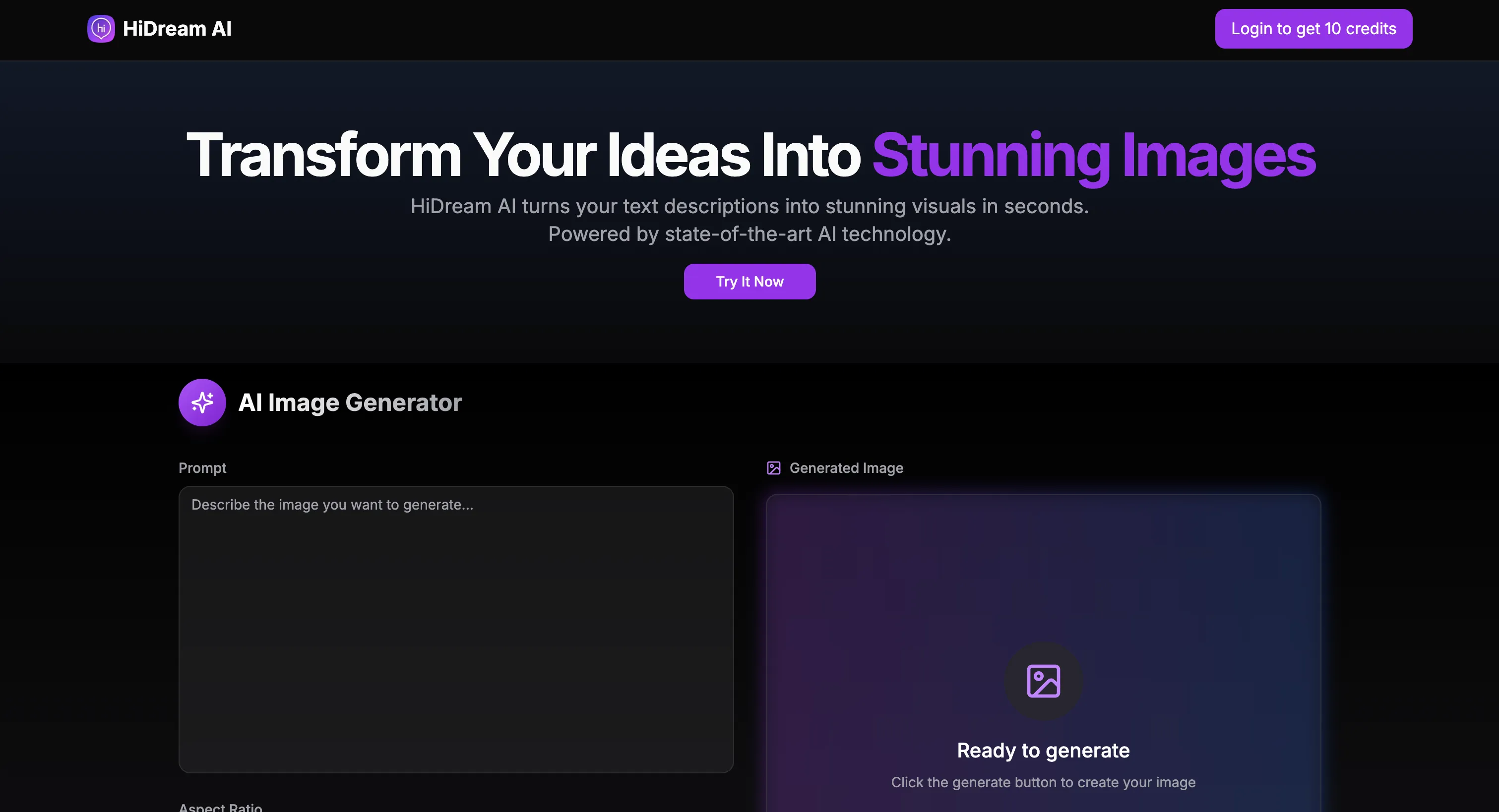Click 'Click the generate button' hint text

click(1043, 782)
